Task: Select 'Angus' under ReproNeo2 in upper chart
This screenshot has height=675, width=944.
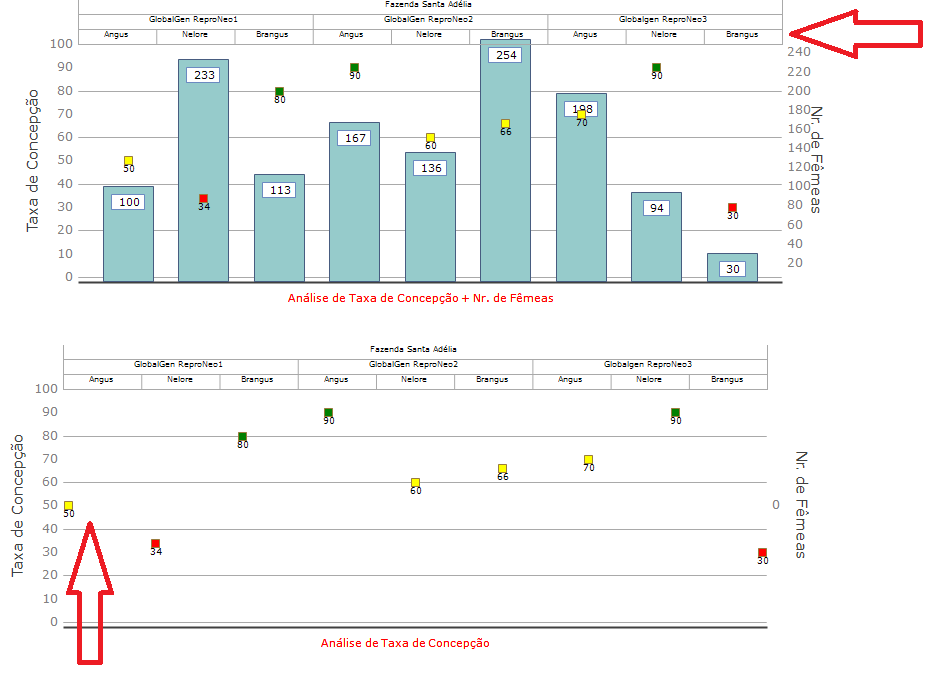Action: 351,34
